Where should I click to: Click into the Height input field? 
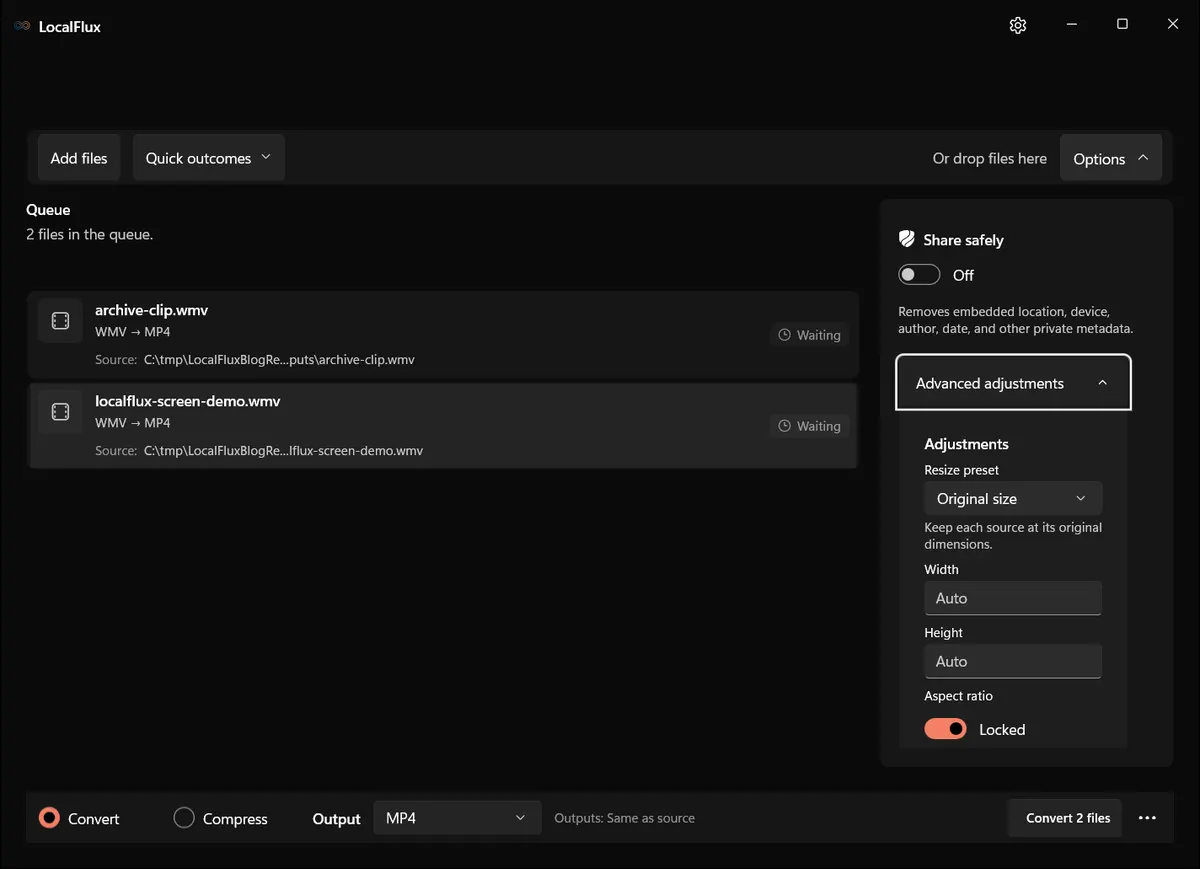click(x=1013, y=661)
